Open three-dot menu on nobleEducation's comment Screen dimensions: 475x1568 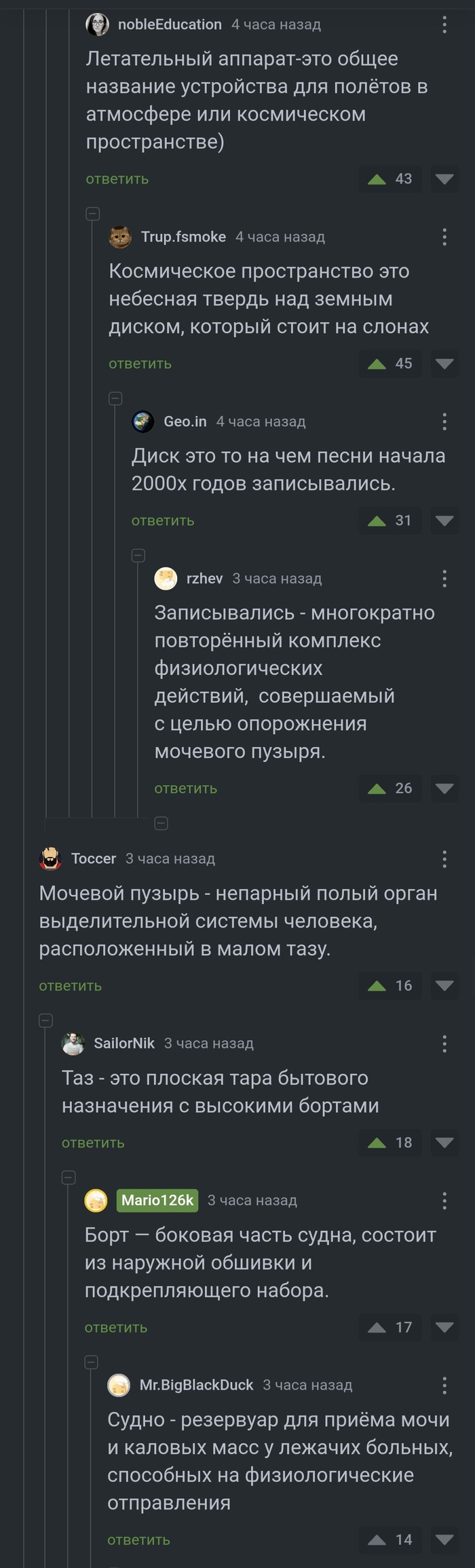tap(444, 25)
